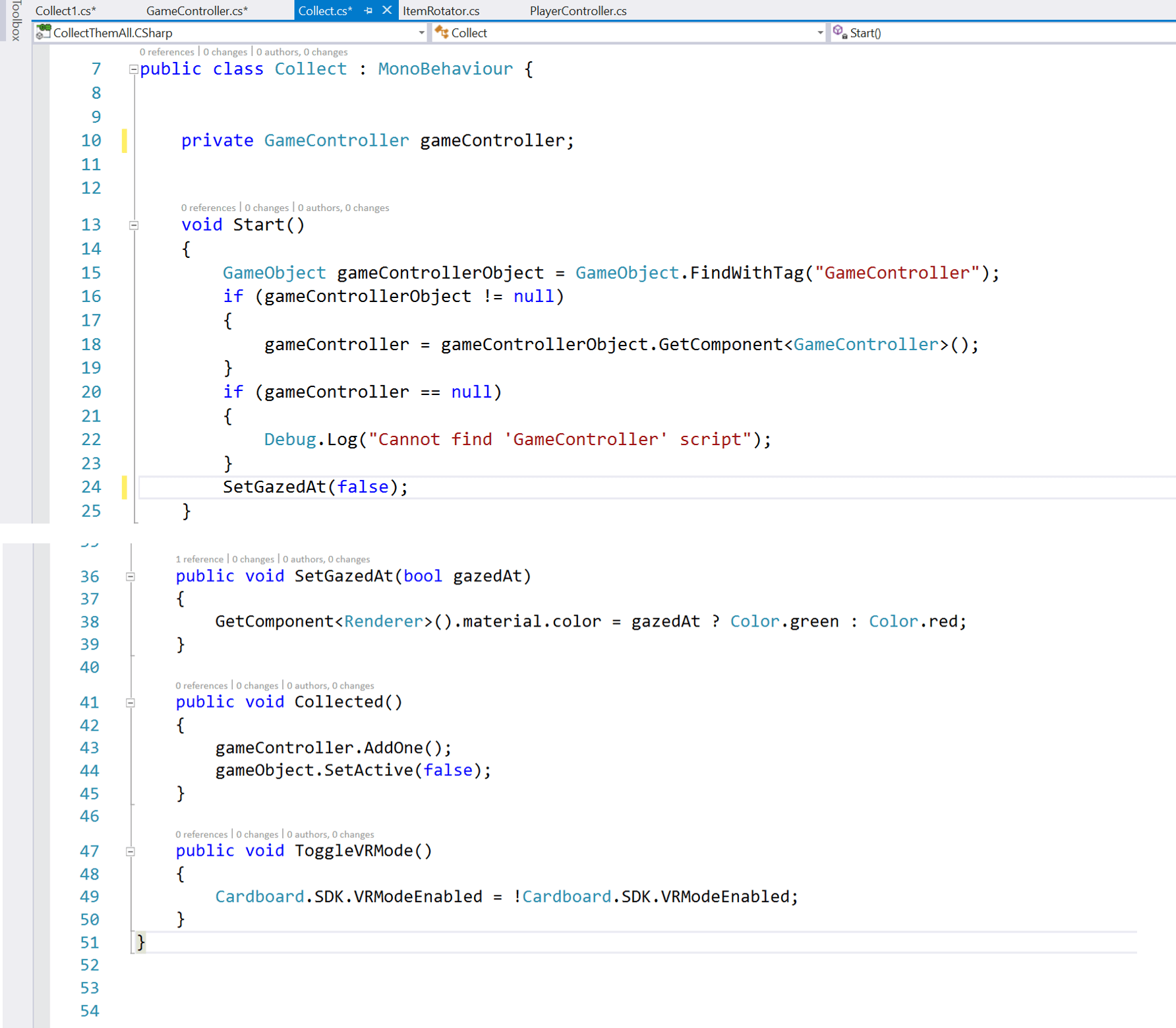The height and width of the screenshot is (1028, 1176).
Task: Collapse the ToggleVRMode method block
Action: (x=131, y=852)
